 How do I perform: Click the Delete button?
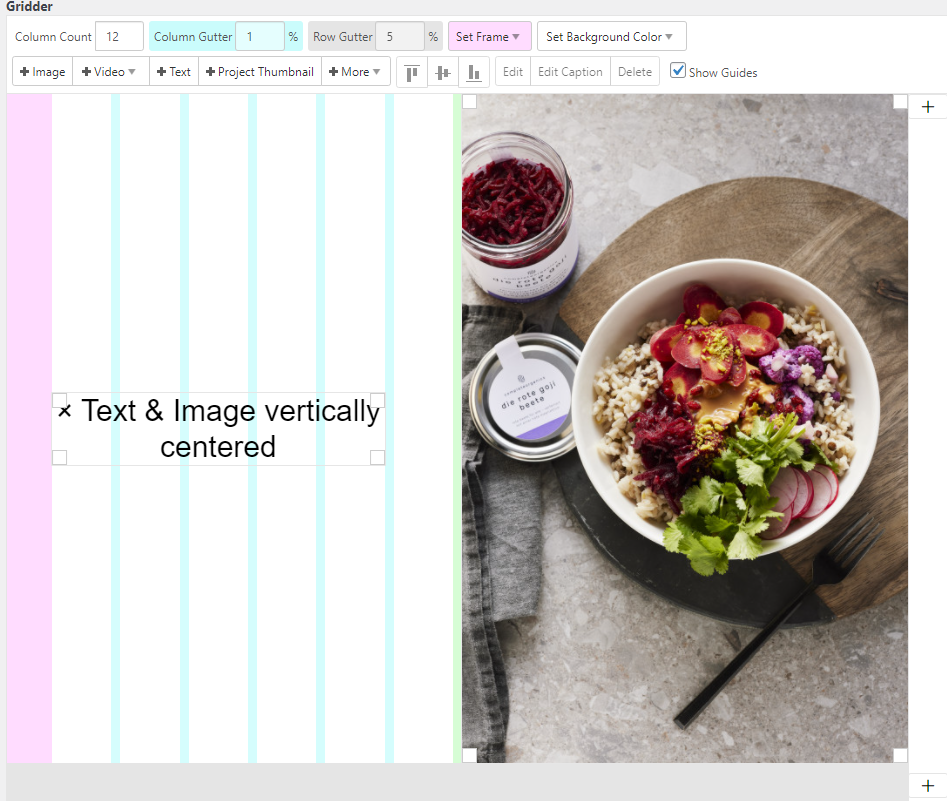[634, 72]
